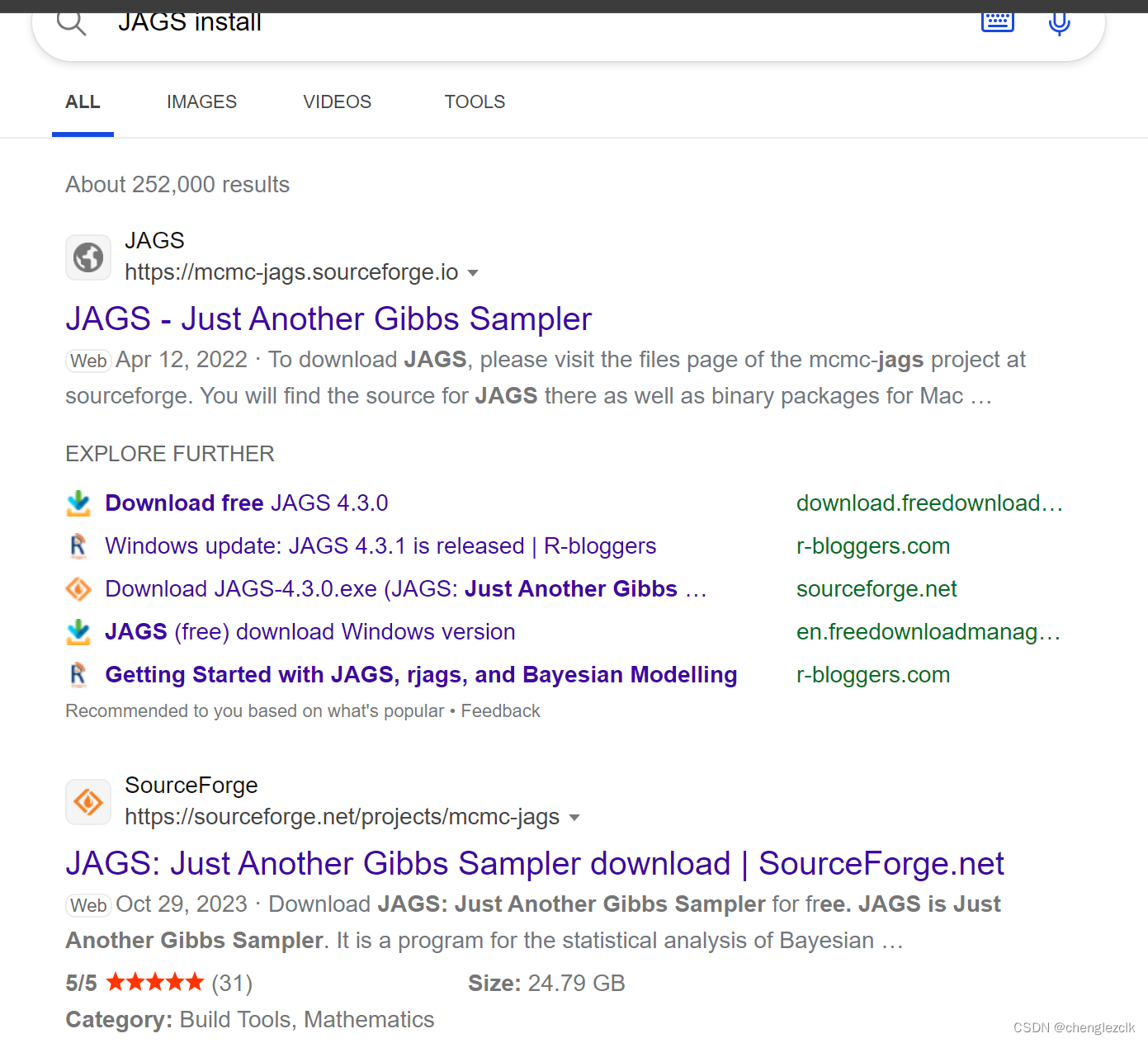Image resolution: width=1148 pixels, height=1043 pixels.
Task: Click the R-bloggers icon beside Getting Started link
Action: click(78, 675)
